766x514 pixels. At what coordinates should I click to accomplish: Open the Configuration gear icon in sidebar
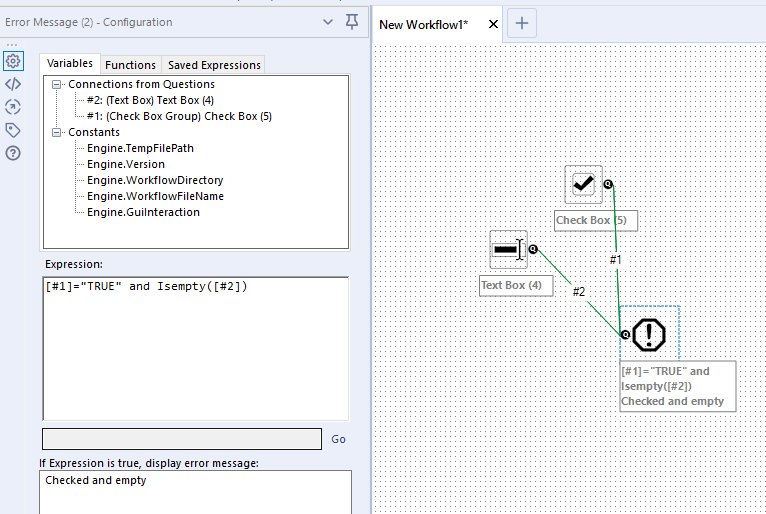click(x=13, y=61)
